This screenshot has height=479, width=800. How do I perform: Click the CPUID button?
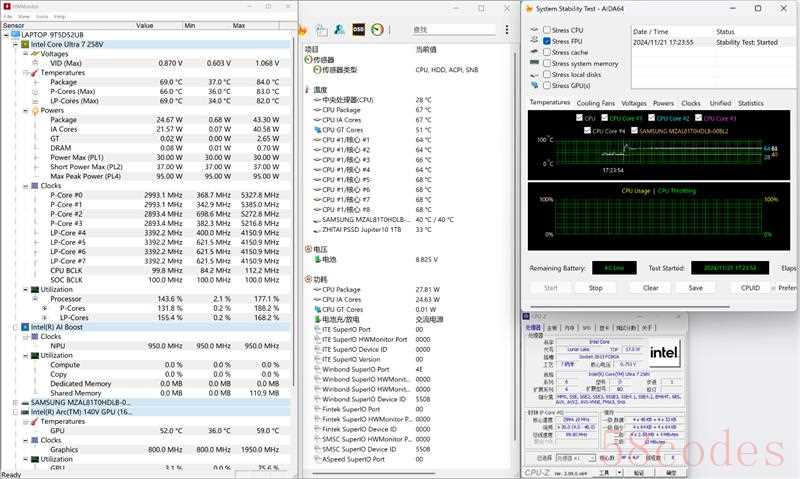(x=750, y=287)
